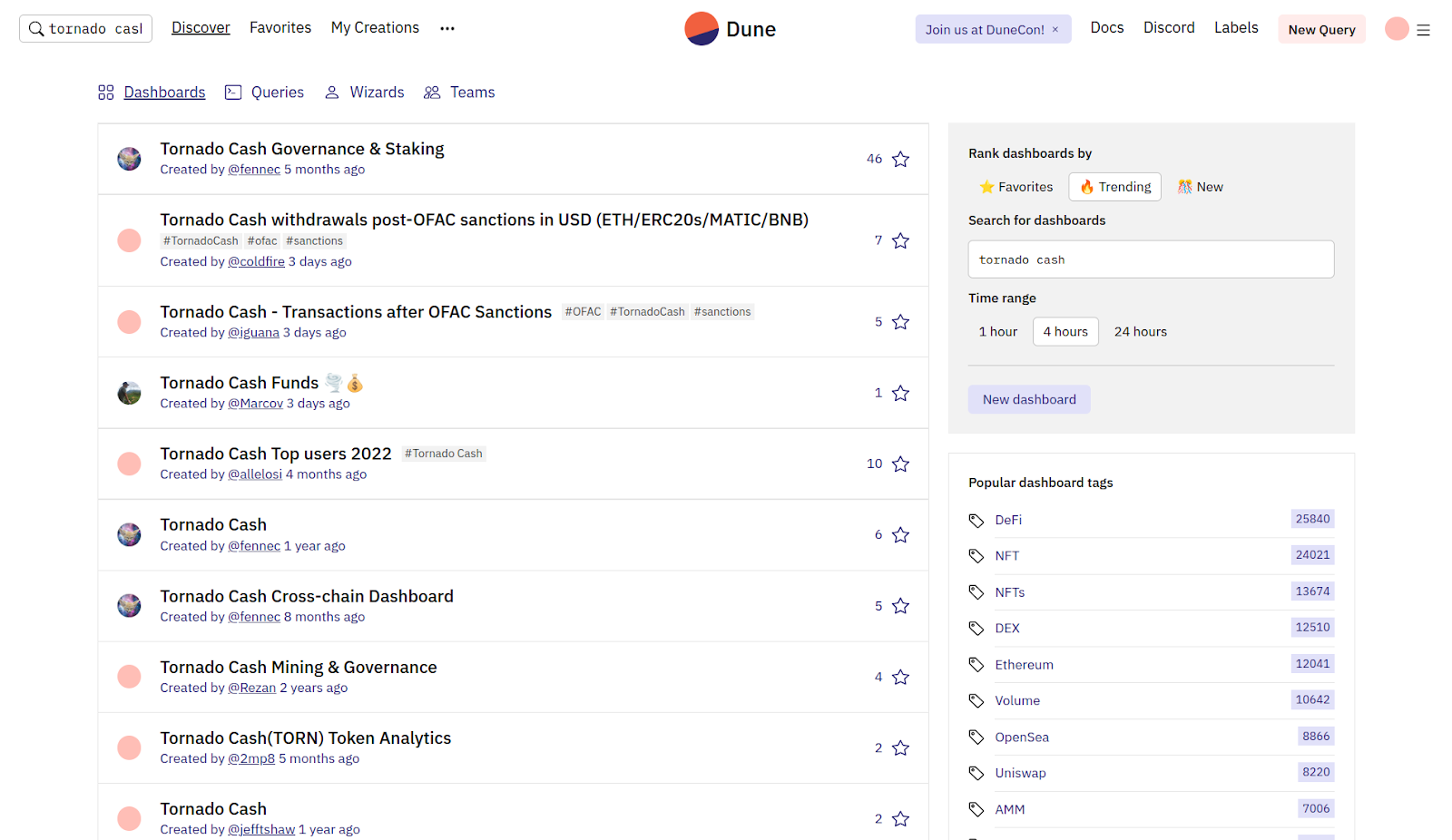The height and width of the screenshot is (840, 1452).
Task: Open the hamburger menu
Action: (1423, 30)
